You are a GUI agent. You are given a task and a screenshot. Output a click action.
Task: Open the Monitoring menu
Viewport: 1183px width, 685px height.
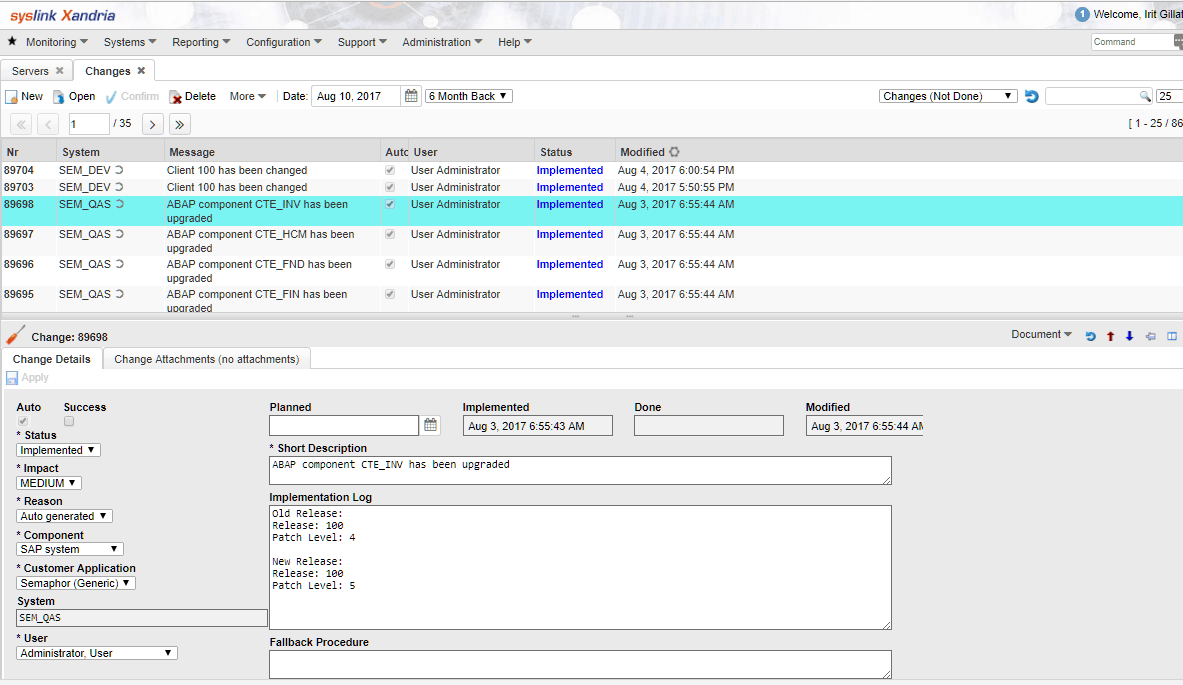pyautogui.click(x=56, y=42)
